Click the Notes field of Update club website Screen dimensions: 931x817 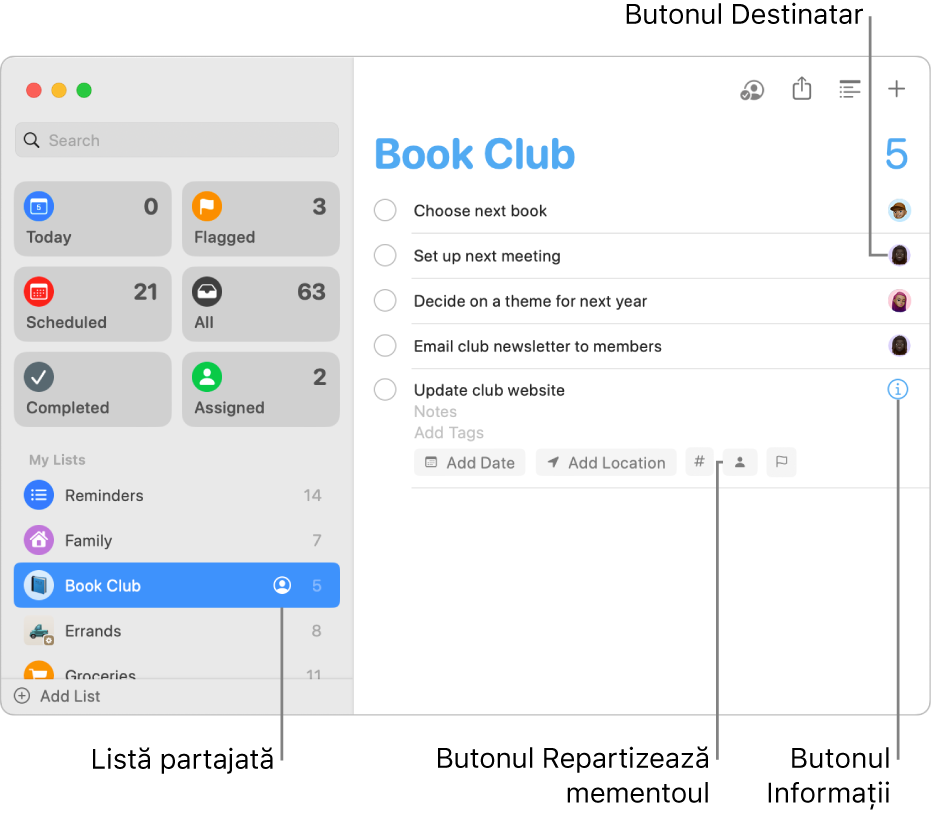[435, 411]
